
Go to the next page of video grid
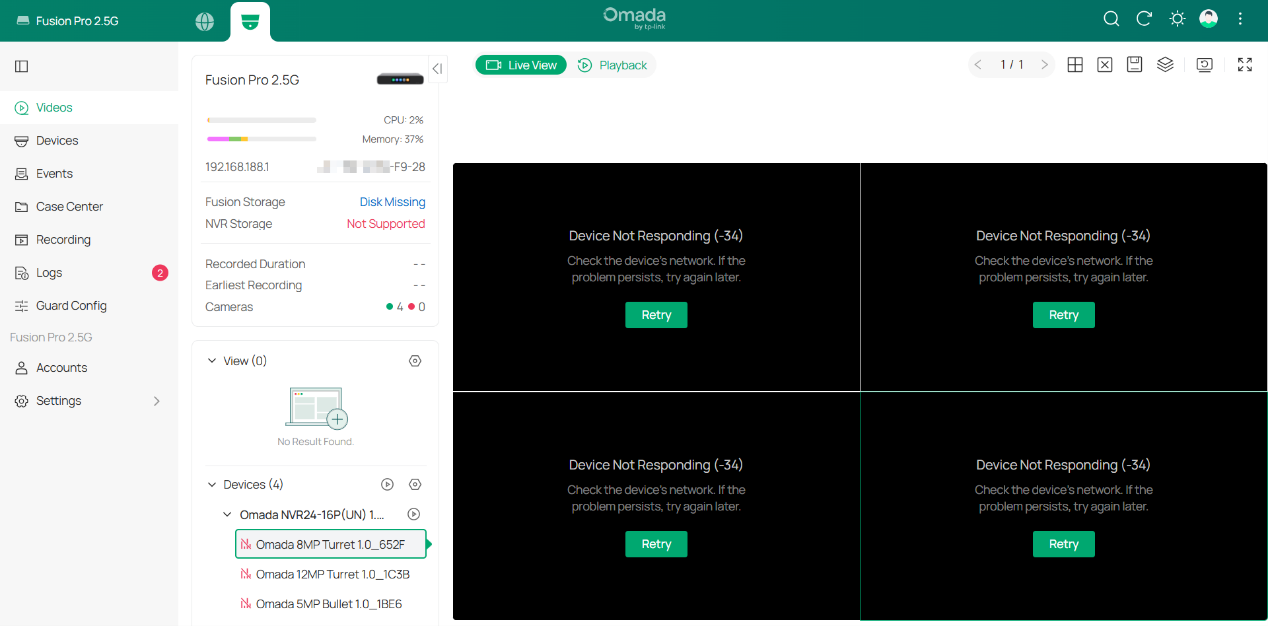point(1045,65)
